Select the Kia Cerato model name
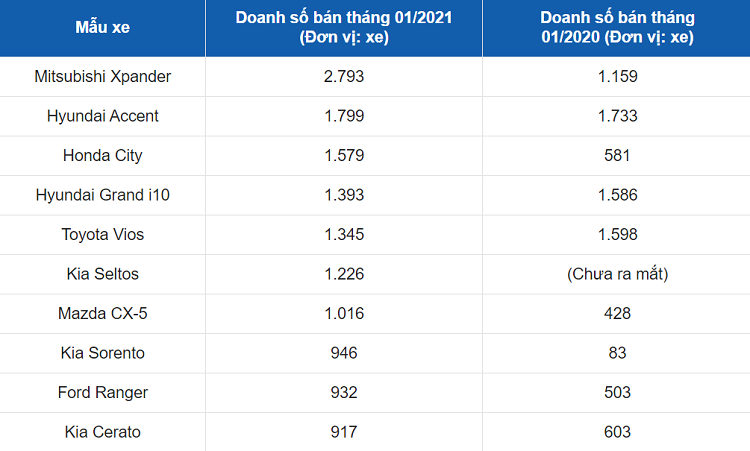This screenshot has width=750, height=451. (102, 432)
